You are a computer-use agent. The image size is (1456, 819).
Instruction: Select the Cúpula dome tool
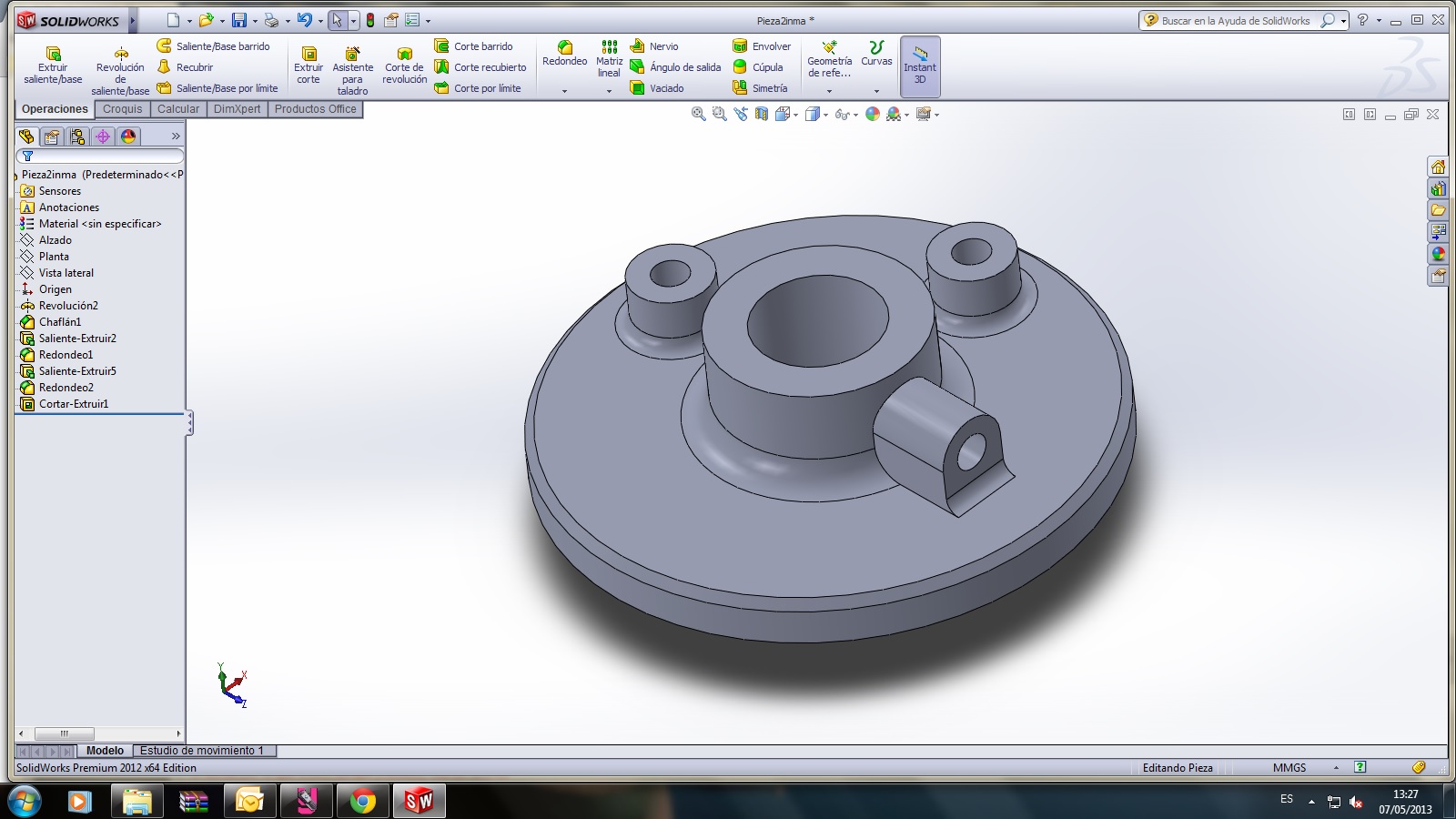pyautogui.click(x=758, y=66)
